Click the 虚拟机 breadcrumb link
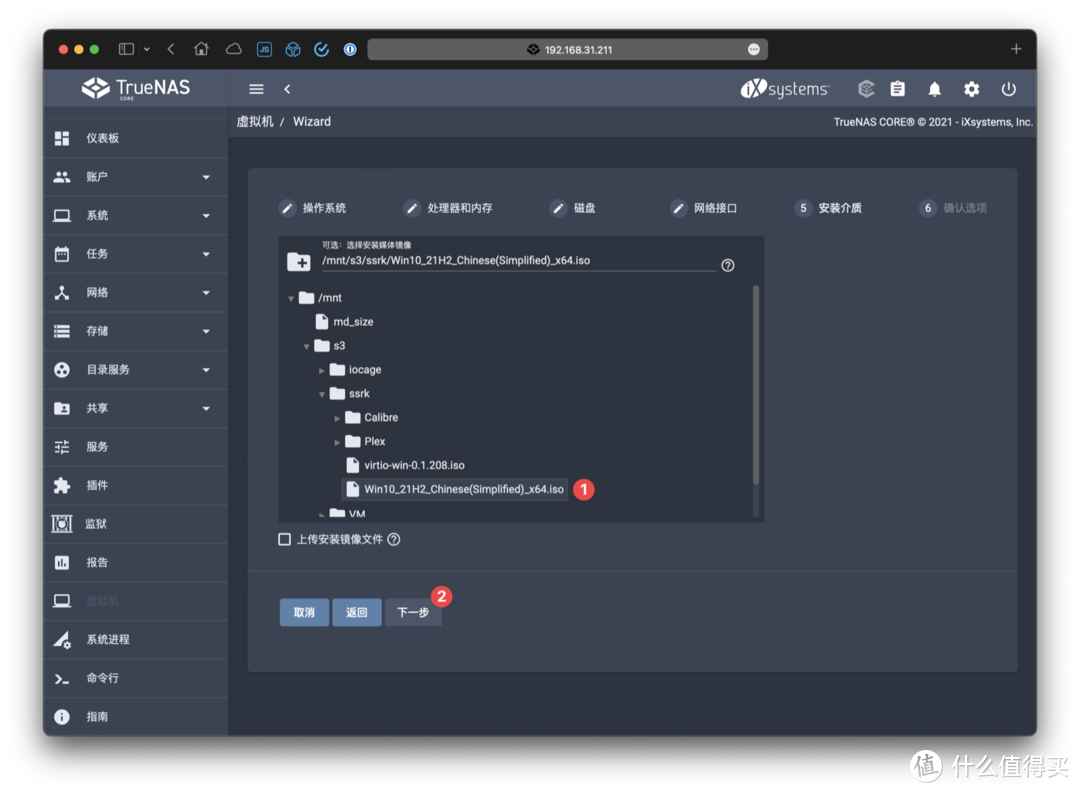Viewport: 1080px width, 793px height. [x=255, y=122]
